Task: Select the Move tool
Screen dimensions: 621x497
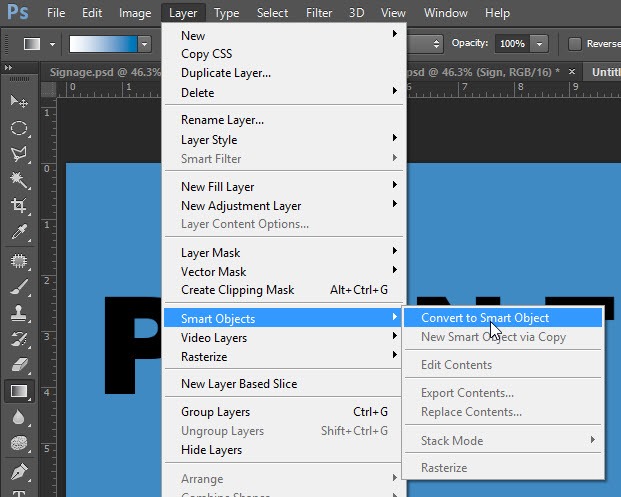Action: click(19, 101)
